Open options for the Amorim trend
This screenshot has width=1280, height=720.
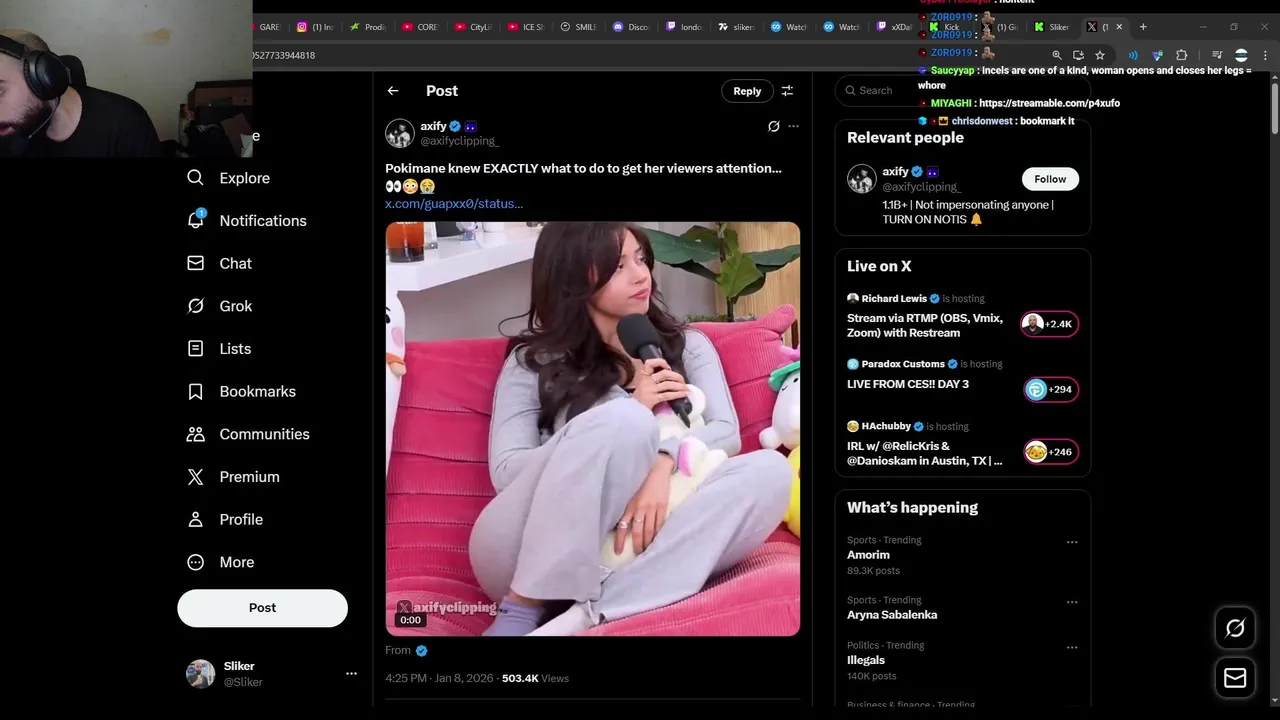(x=1072, y=542)
